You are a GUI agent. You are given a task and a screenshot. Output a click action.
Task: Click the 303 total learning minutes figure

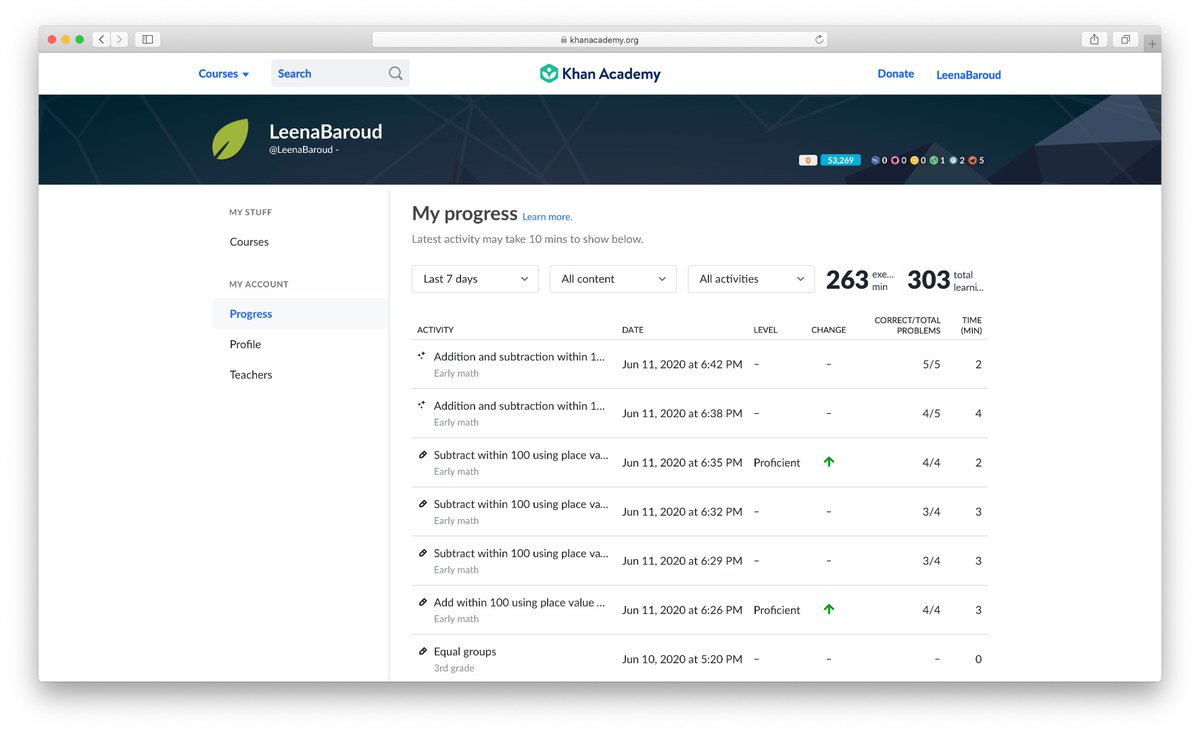928,281
